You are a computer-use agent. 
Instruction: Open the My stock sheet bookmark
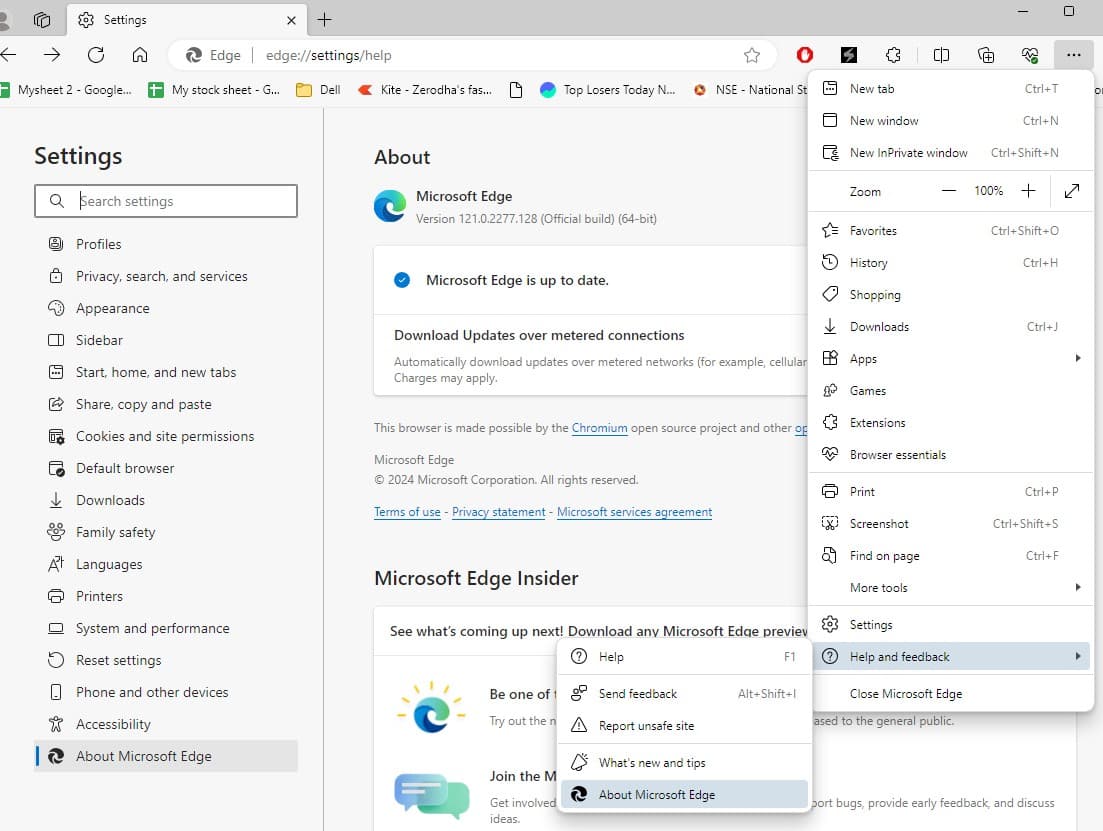coord(214,89)
